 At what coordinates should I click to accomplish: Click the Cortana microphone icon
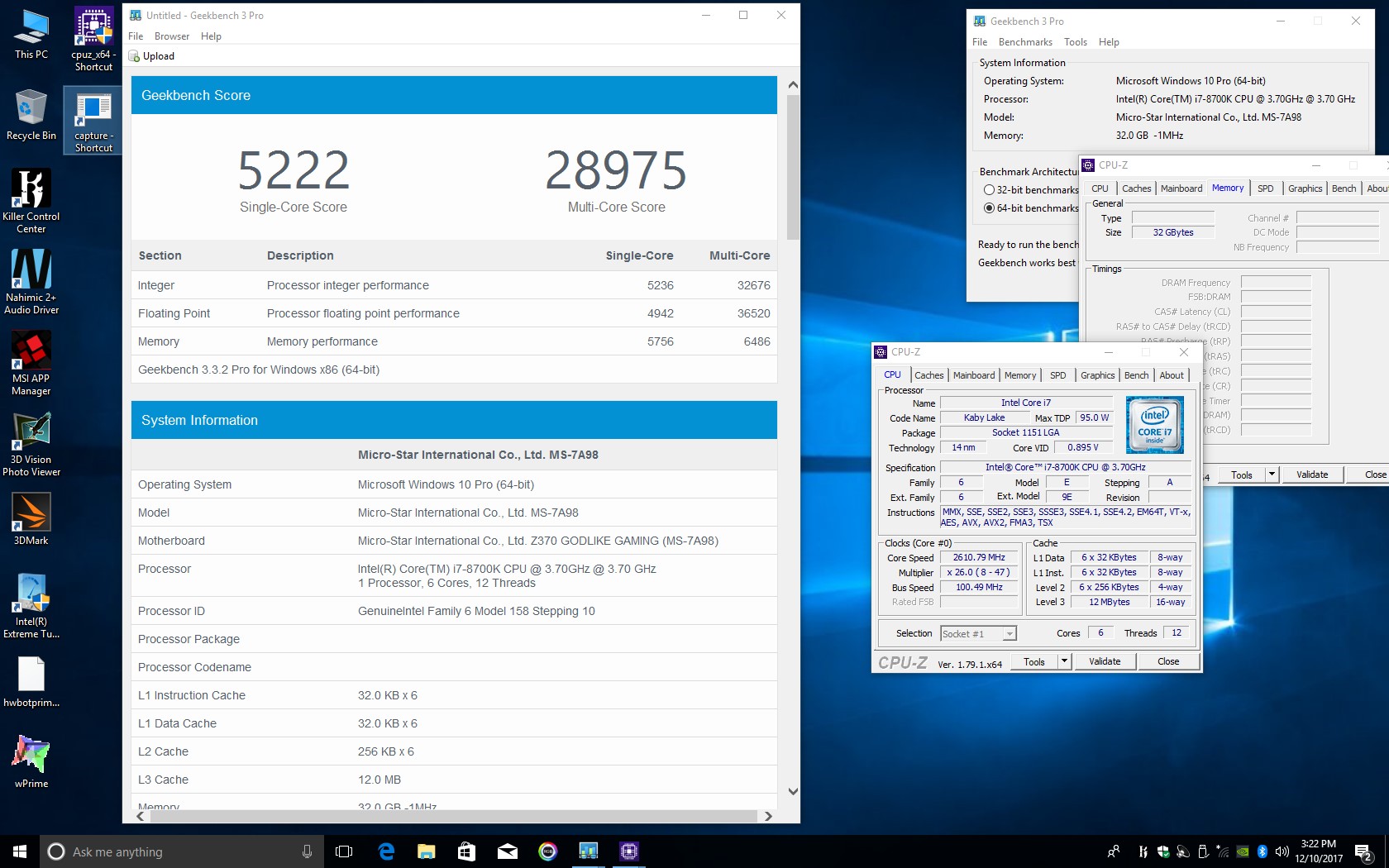[x=307, y=851]
